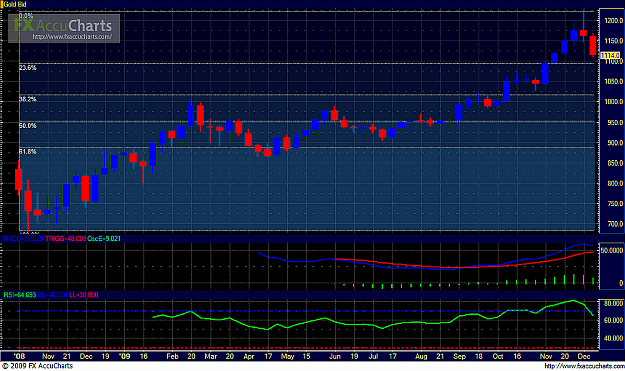The image size is (625, 371).
Task: Click the Jul label on date axis
Action: tap(373, 356)
